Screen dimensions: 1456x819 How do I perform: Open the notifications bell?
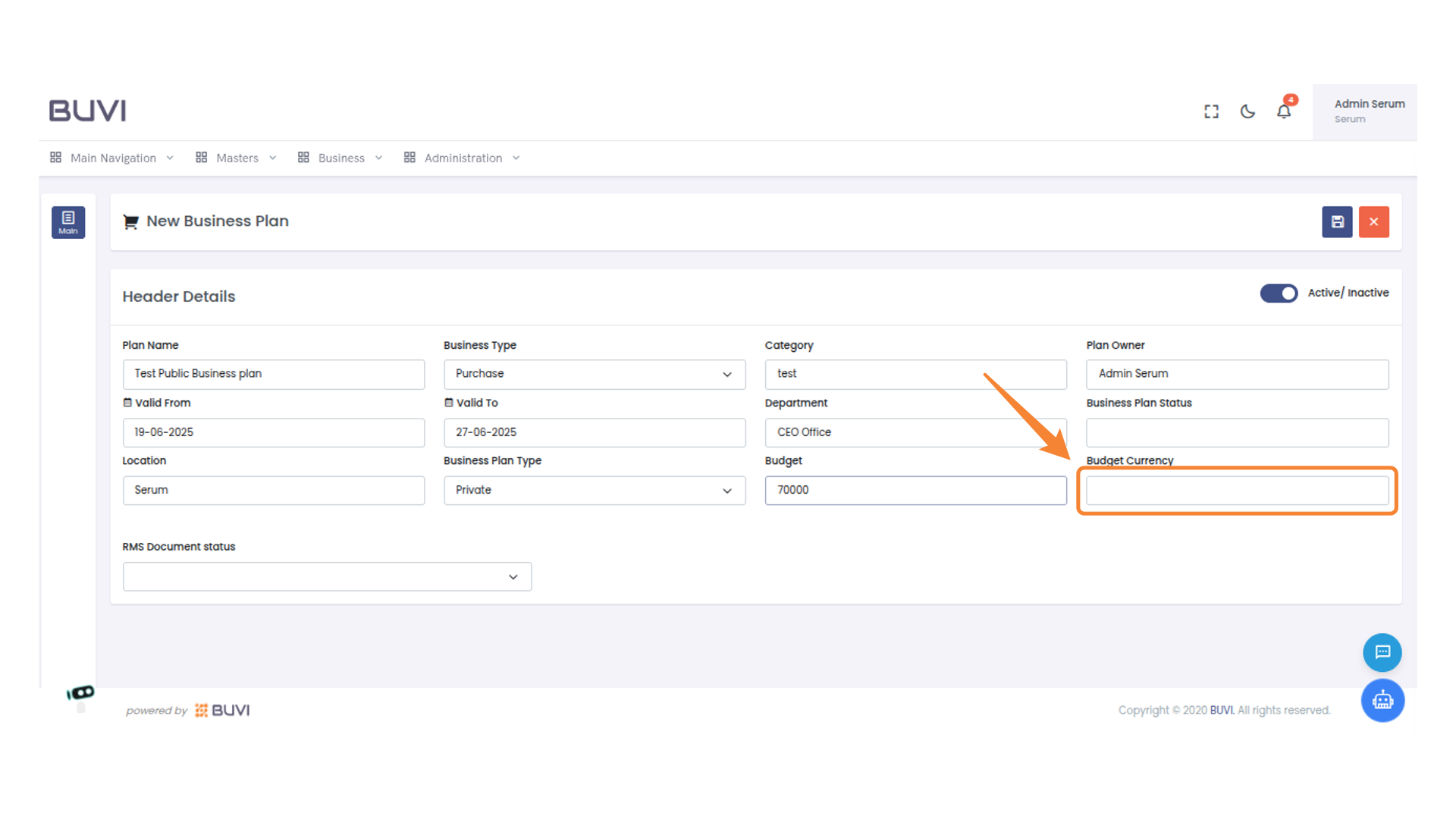pyautogui.click(x=1284, y=111)
